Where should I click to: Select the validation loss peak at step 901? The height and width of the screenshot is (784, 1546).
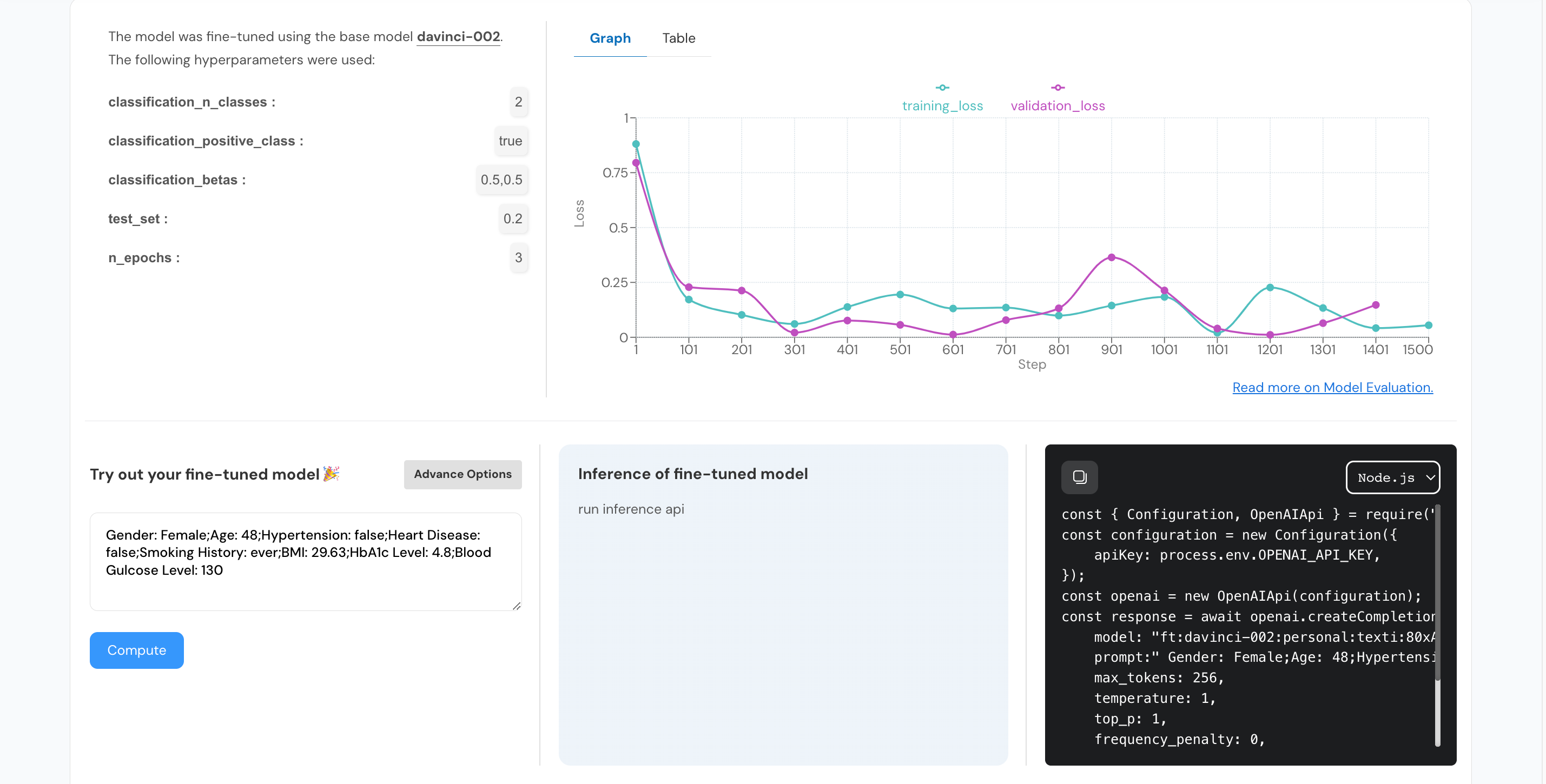click(x=1112, y=257)
